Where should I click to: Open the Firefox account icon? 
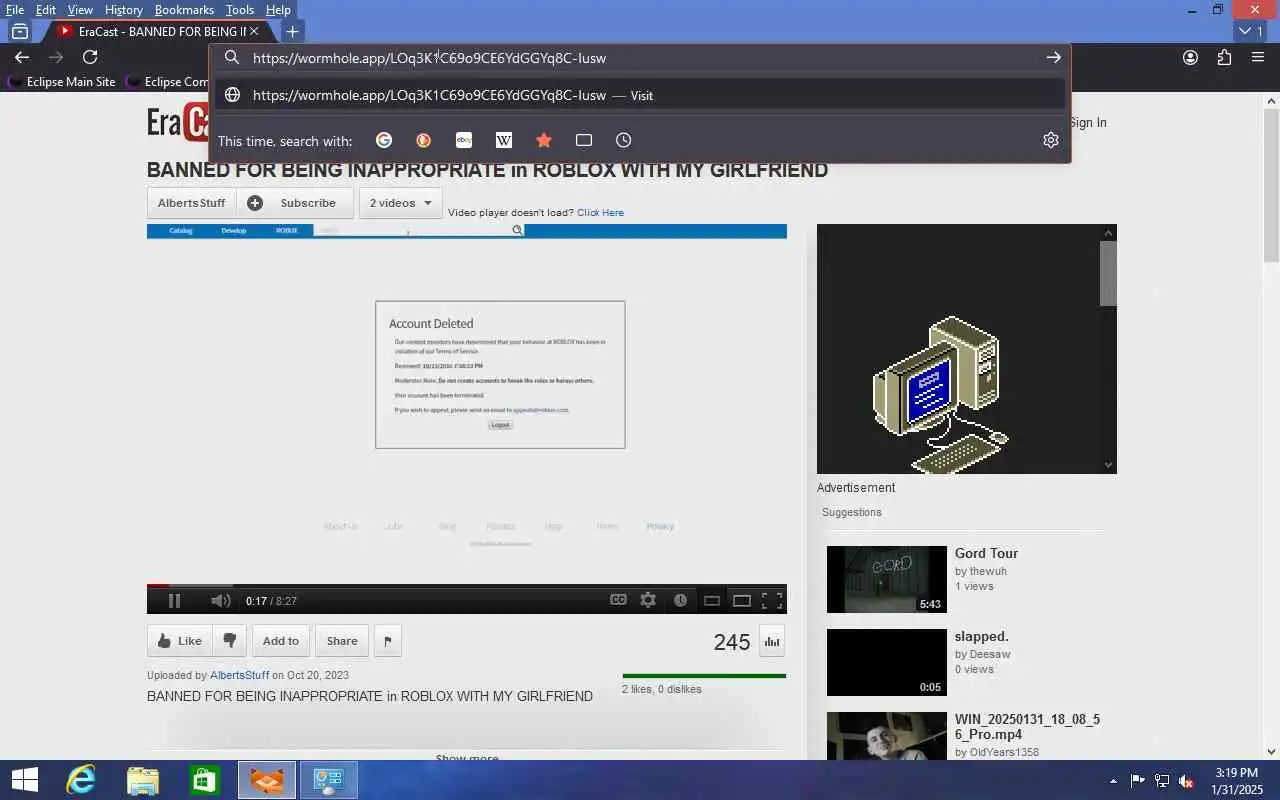click(1190, 58)
